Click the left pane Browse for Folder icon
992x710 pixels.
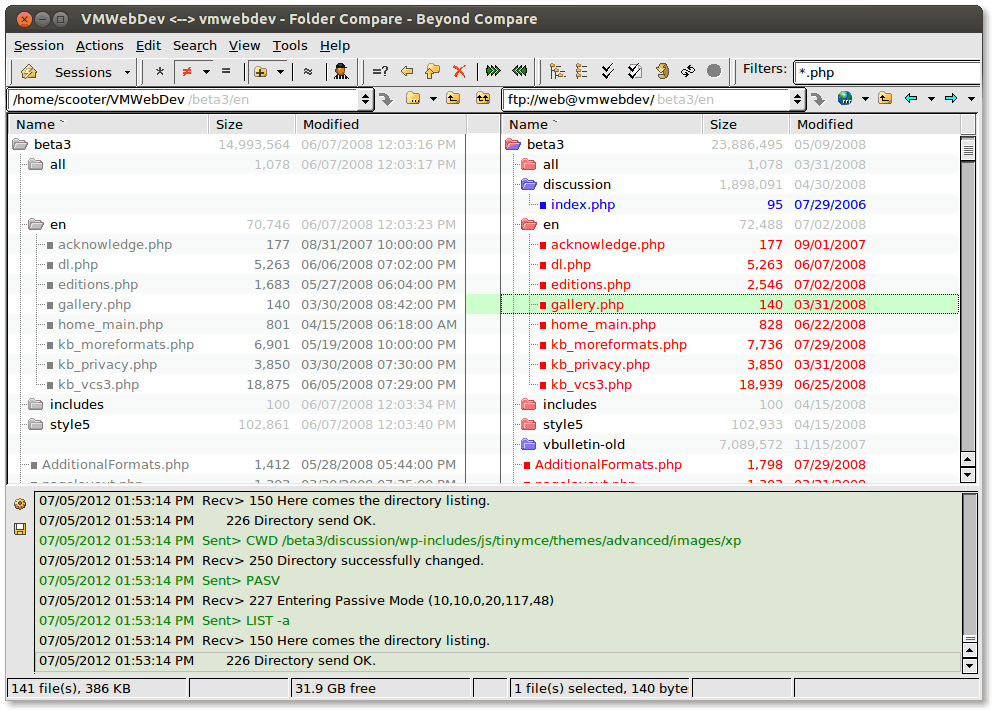pos(413,98)
